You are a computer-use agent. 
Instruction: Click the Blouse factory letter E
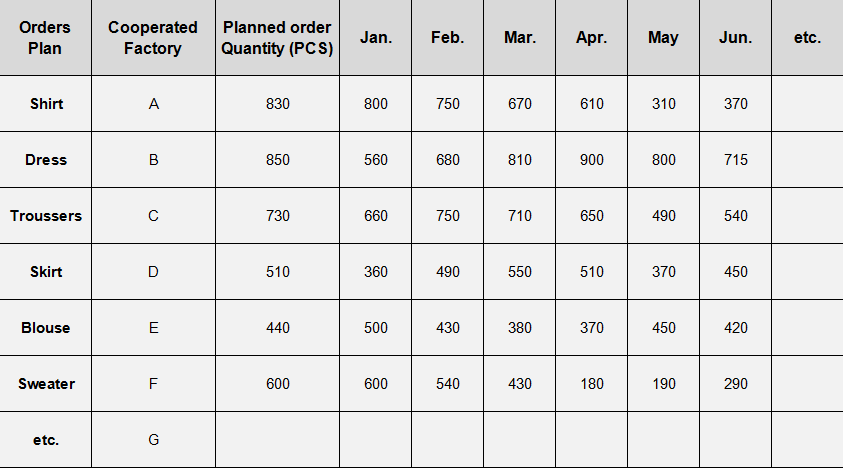[153, 328]
